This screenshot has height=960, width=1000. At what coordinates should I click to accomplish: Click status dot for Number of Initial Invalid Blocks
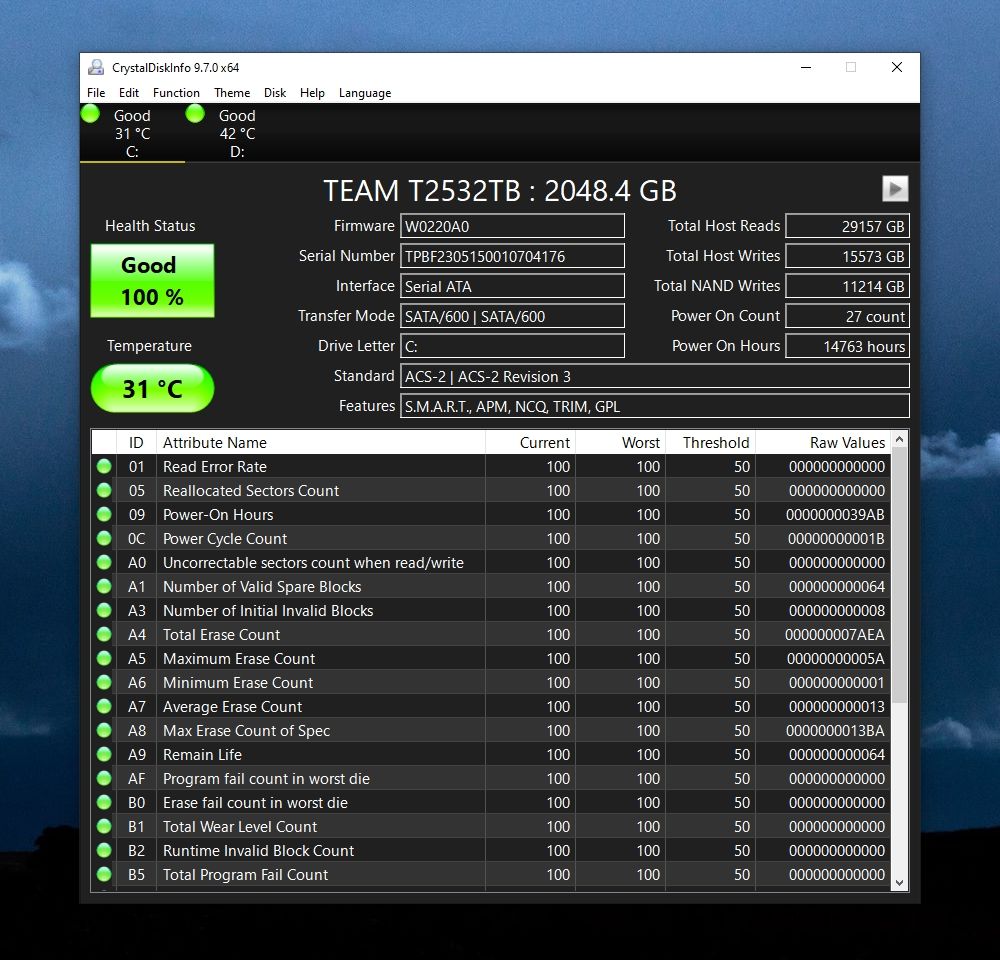tap(104, 610)
